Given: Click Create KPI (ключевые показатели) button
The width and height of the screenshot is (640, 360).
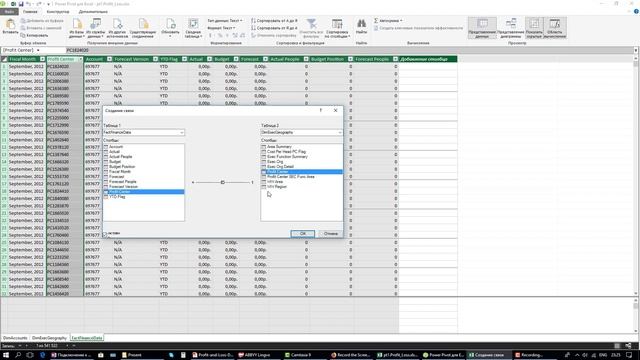Looking at the screenshot, I should coord(418,28).
